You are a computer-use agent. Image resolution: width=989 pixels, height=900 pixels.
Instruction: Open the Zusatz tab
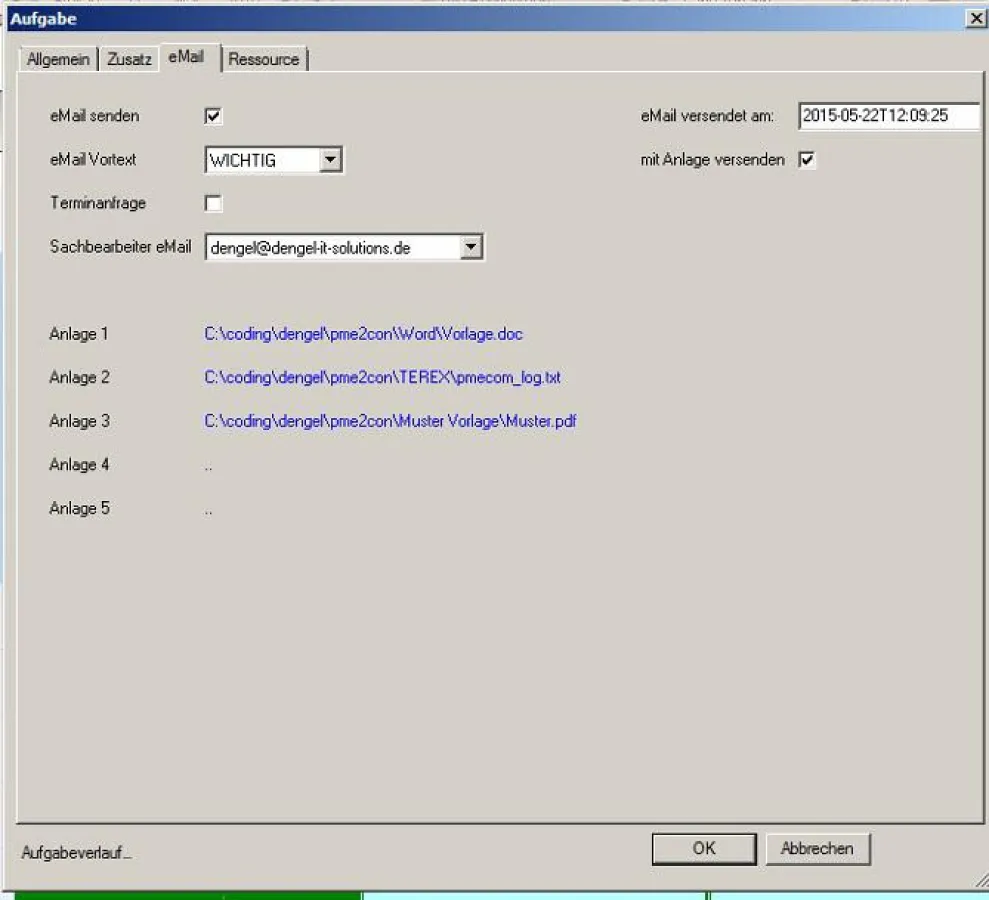[129, 59]
